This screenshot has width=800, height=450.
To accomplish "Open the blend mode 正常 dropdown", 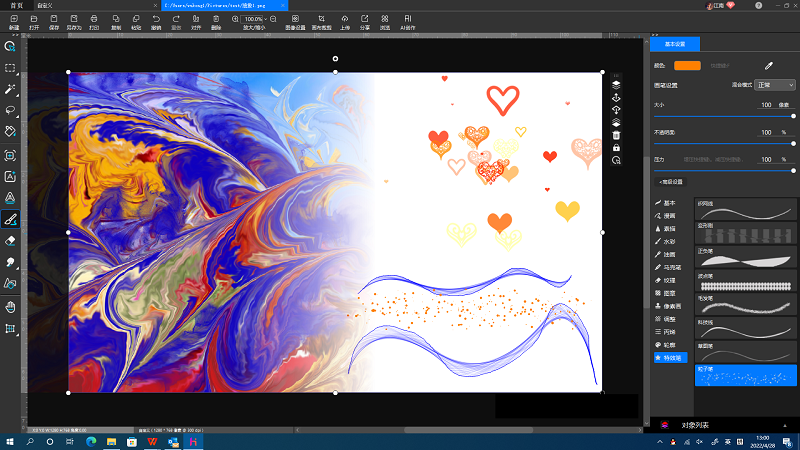I will point(776,86).
